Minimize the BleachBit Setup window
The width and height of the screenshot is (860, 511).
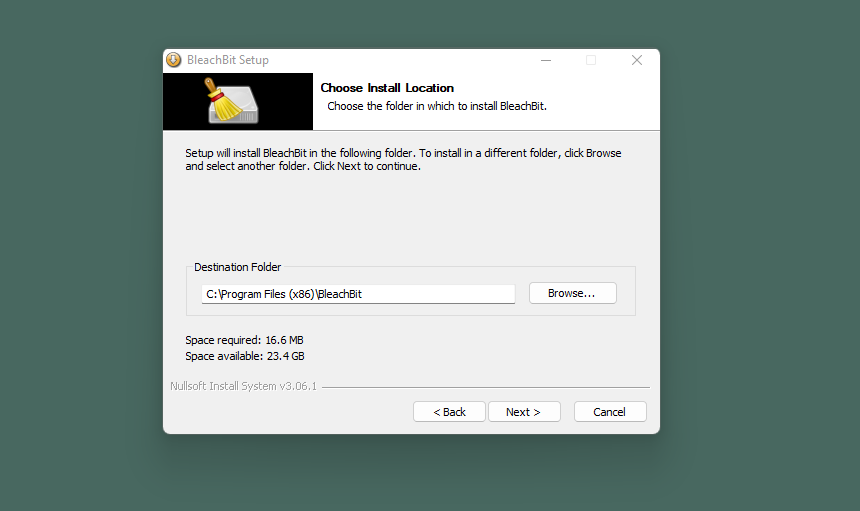tap(545, 60)
